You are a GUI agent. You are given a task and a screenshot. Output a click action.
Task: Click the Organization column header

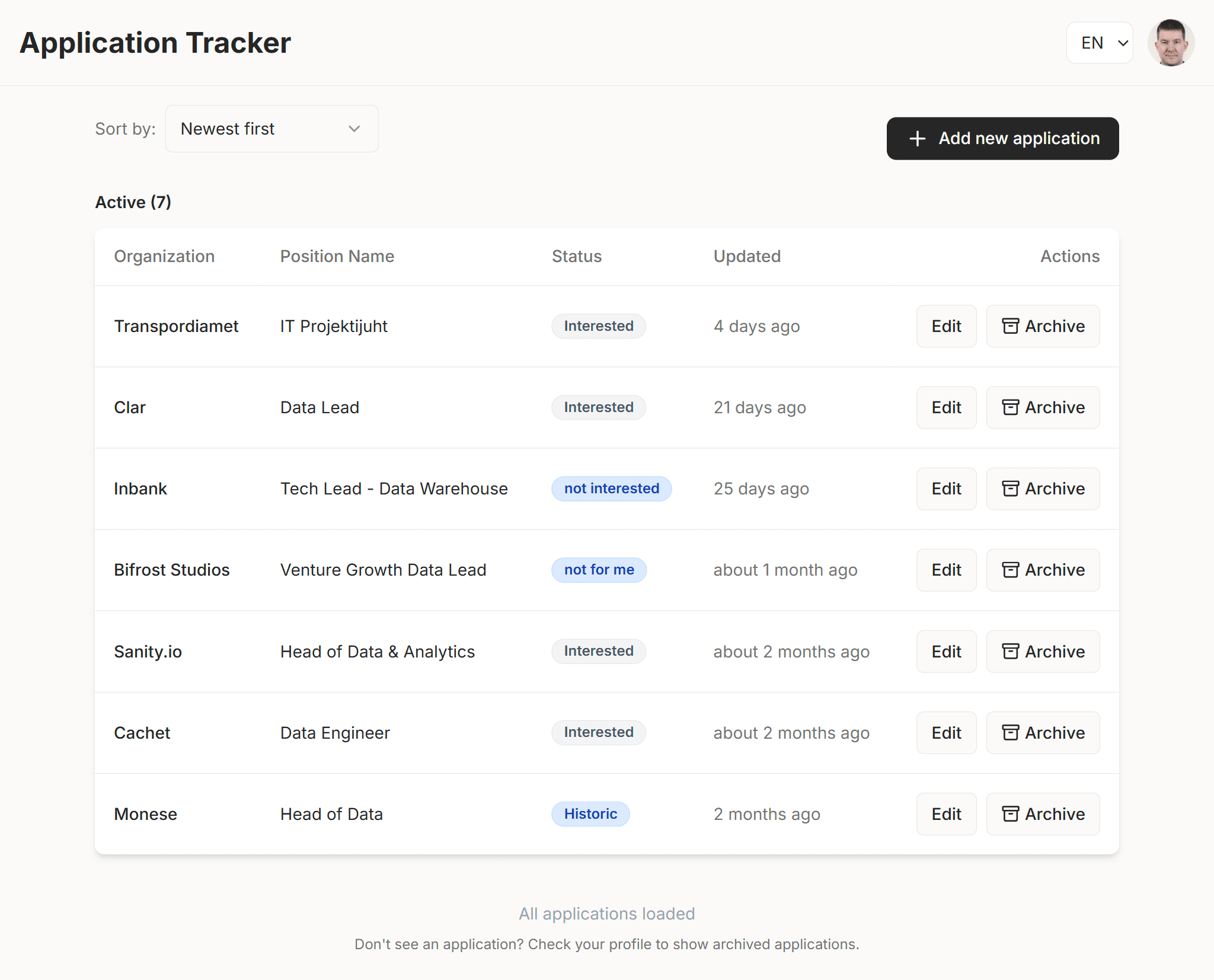pos(164,257)
